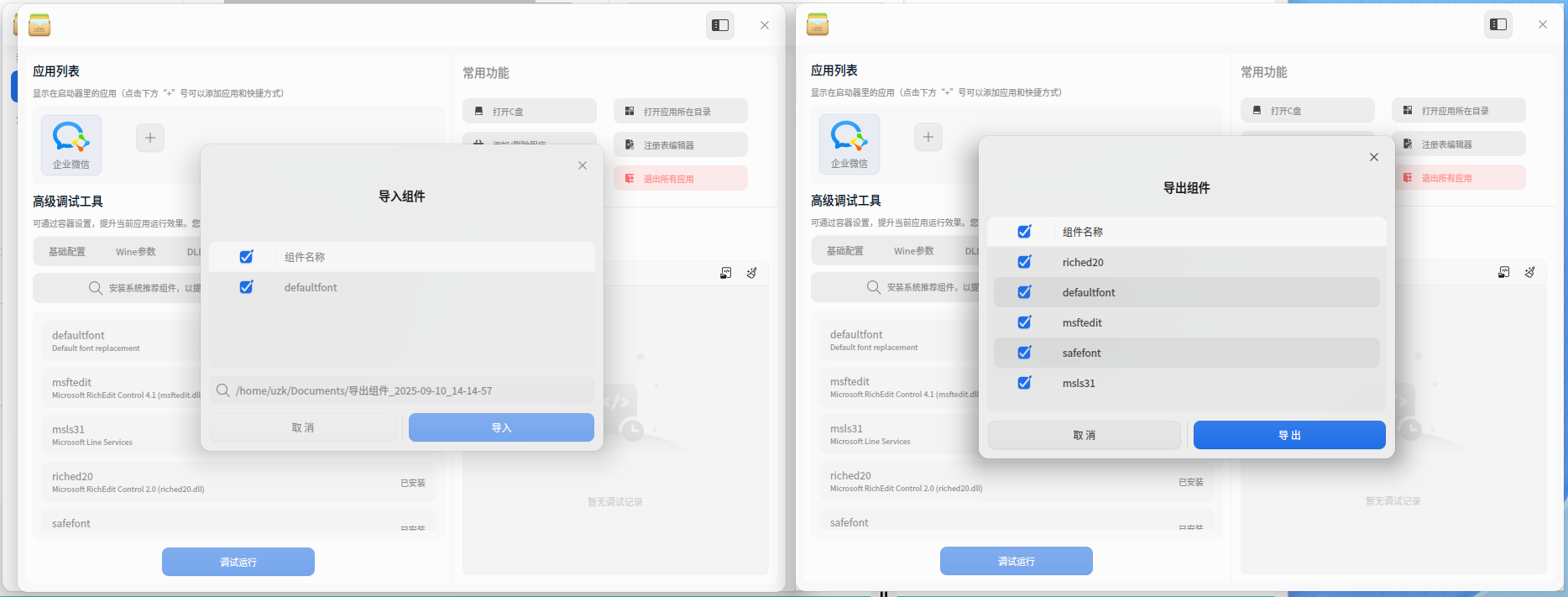Add an app with the plus icon, import-dialog window
The image size is (1568, 597).
[x=150, y=138]
